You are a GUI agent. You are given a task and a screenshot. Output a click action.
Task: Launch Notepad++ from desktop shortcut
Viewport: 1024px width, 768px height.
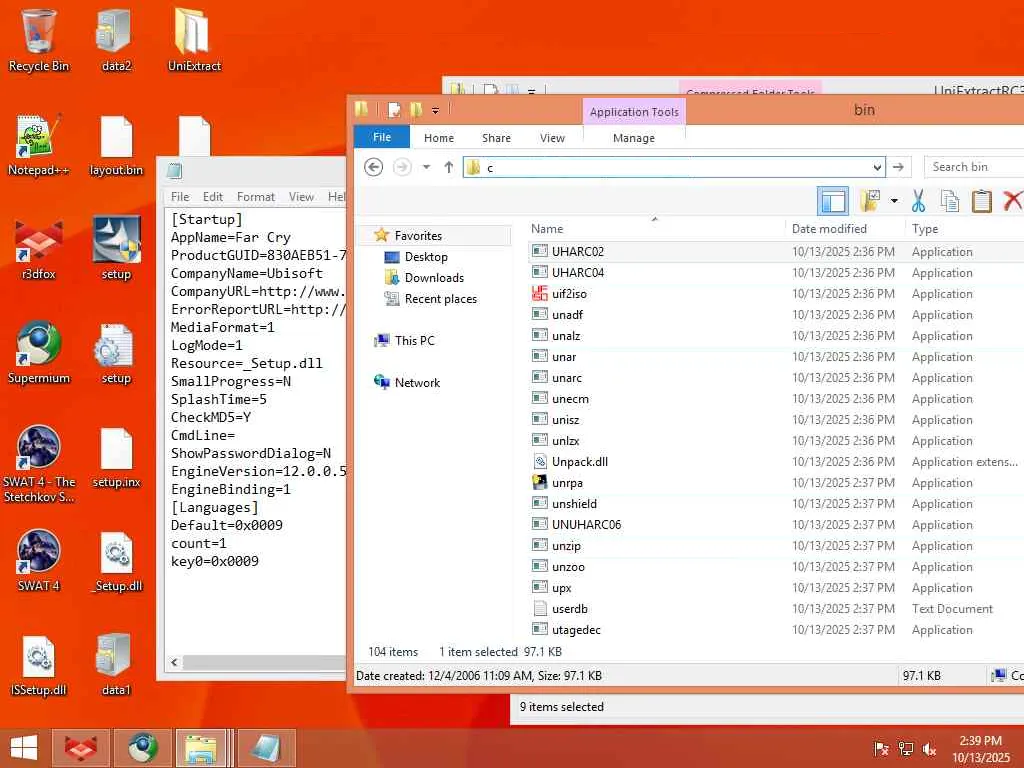tap(39, 145)
